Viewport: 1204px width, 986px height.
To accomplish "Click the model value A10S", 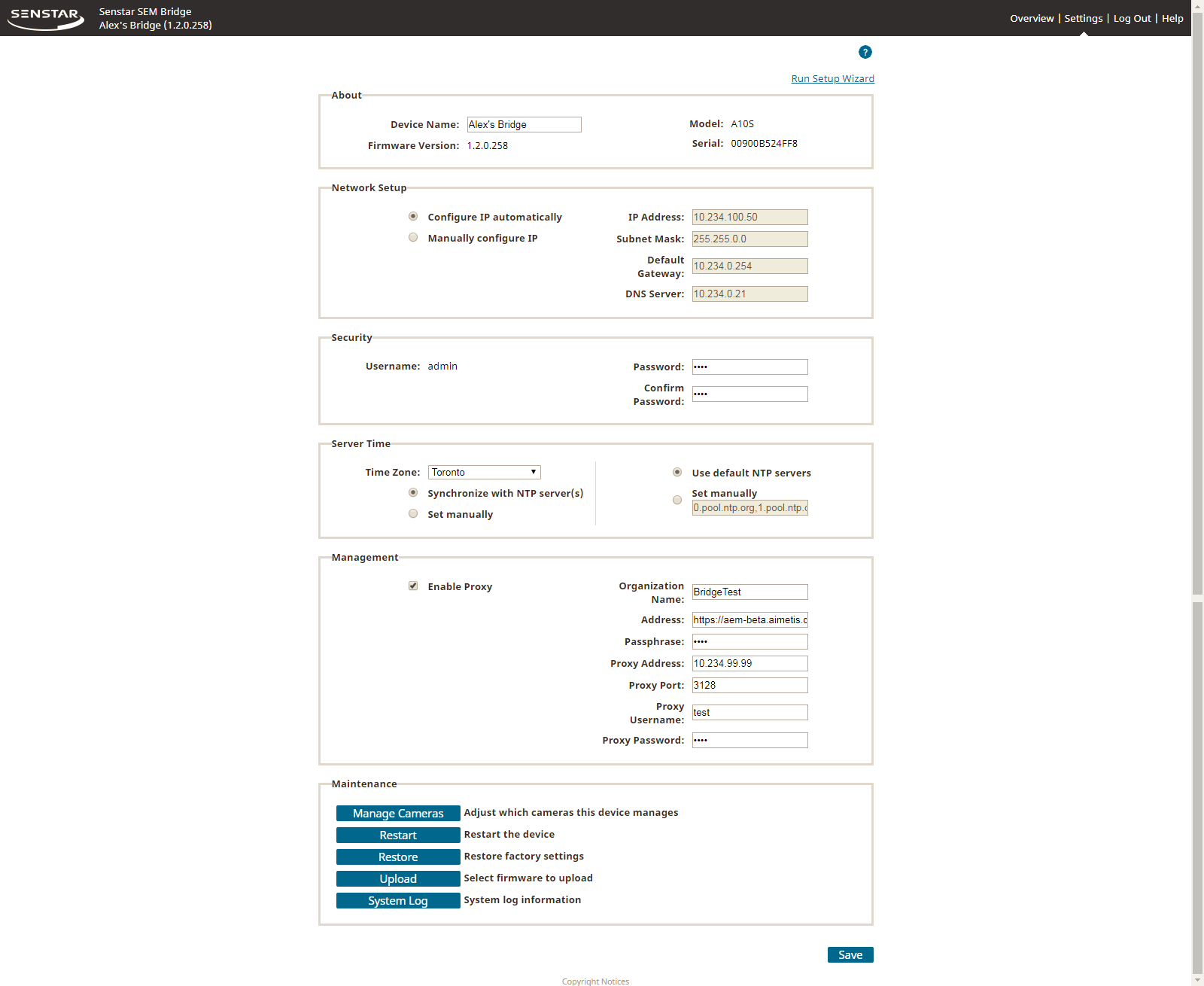I will pos(742,123).
